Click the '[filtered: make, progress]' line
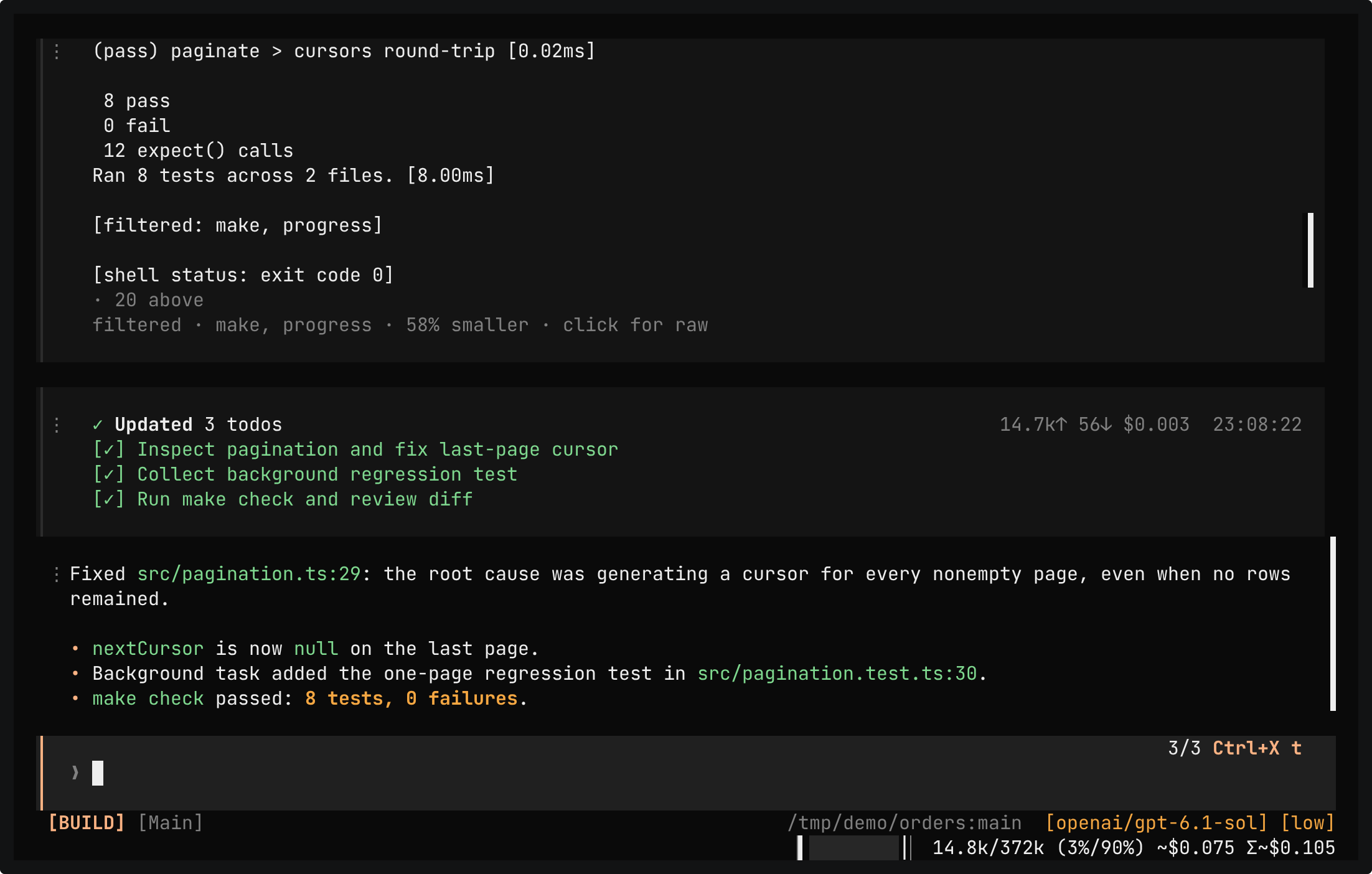This screenshot has height=874, width=1372. pos(238,225)
